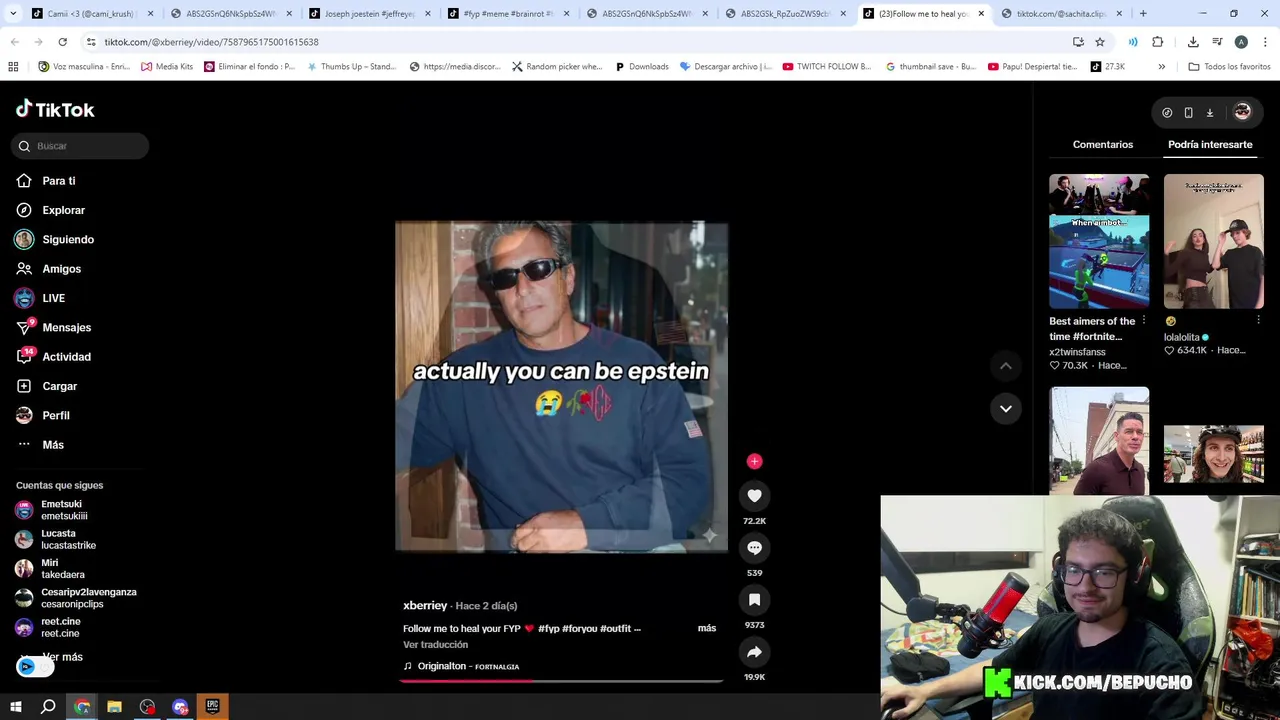Image resolution: width=1280 pixels, height=720 pixels.
Task: Go to the previous video arrow
Action: pos(1006,366)
